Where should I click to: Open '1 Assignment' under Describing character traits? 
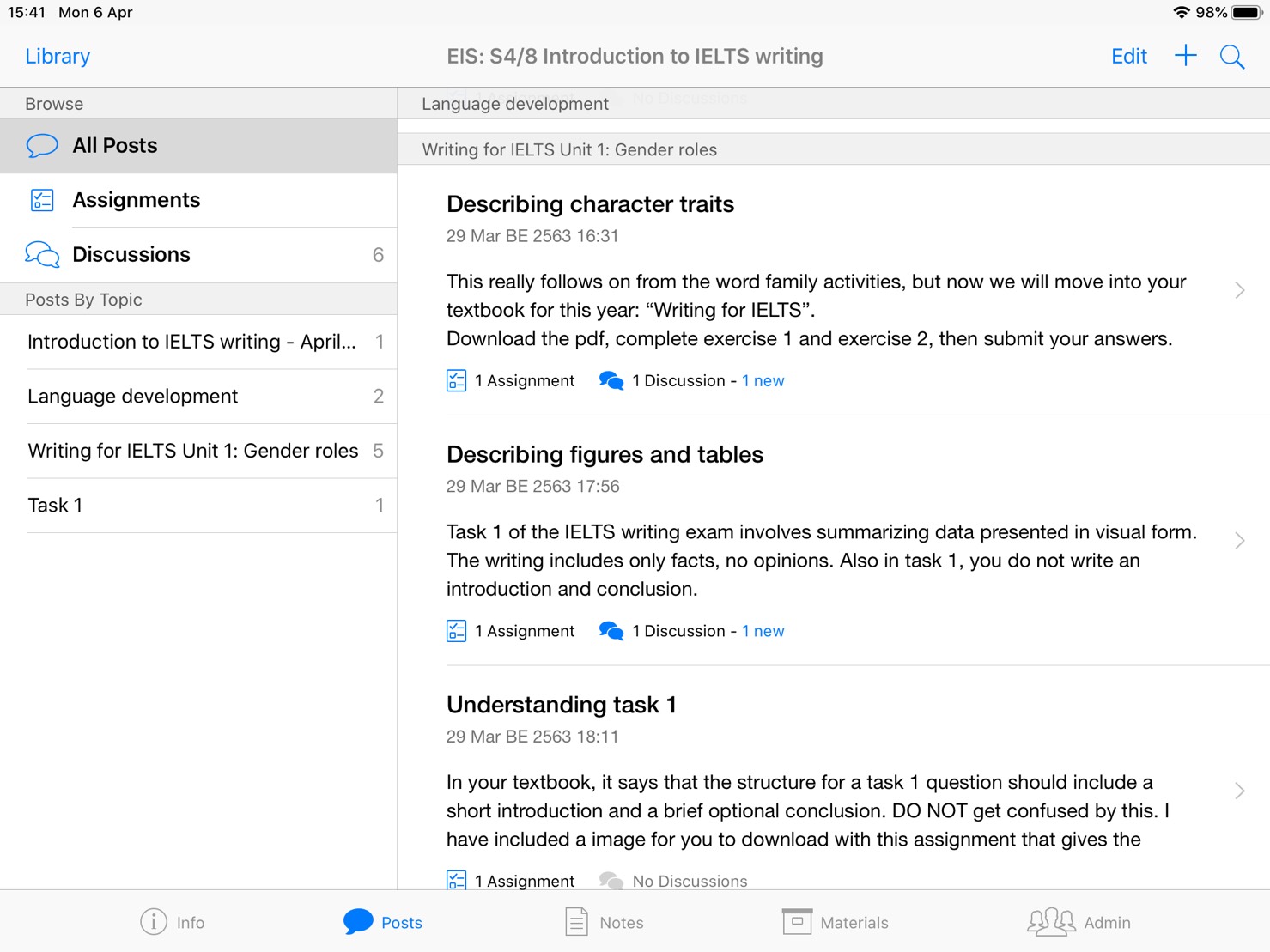(525, 380)
